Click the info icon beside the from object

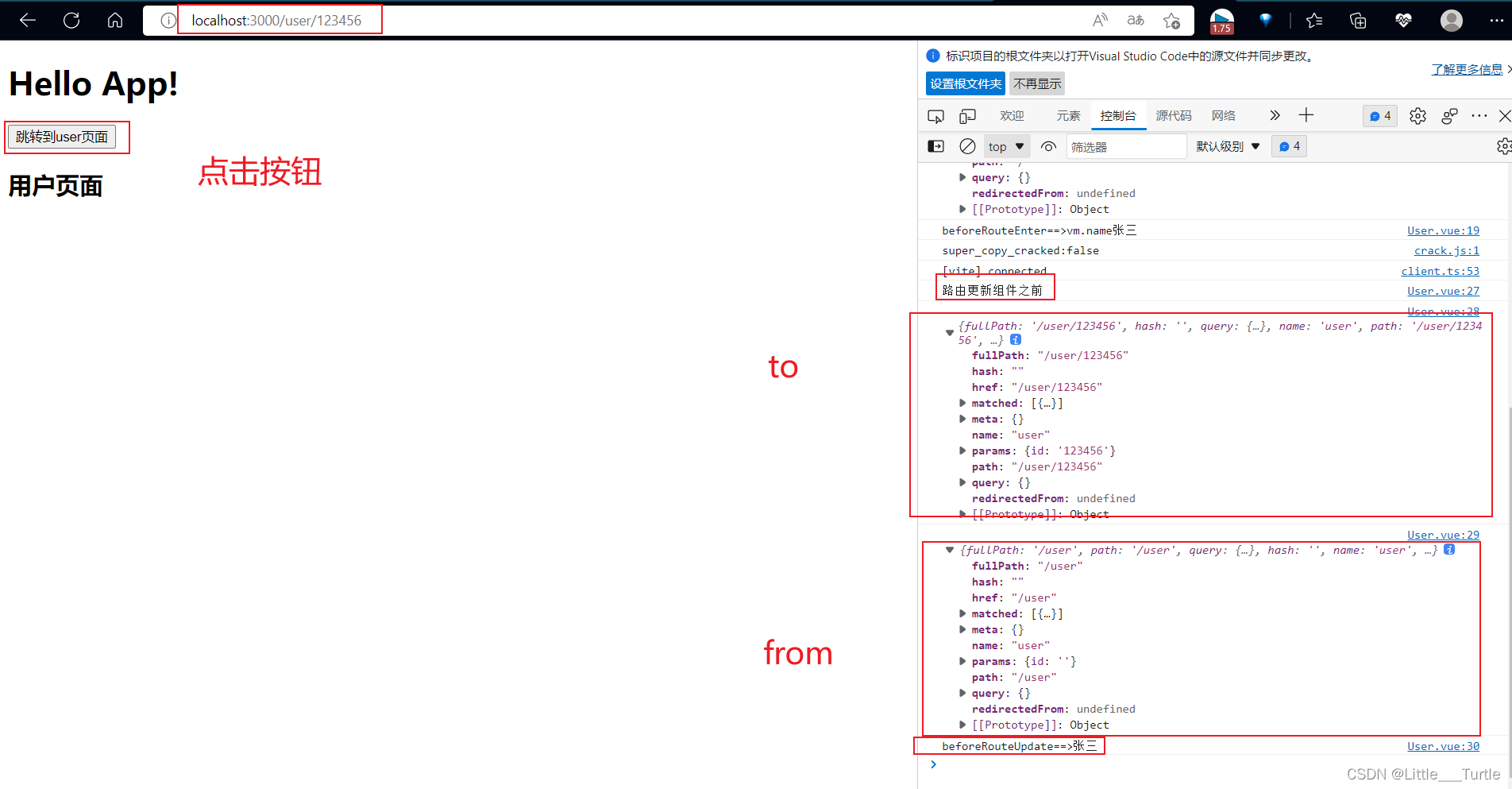coord(1449,549)
